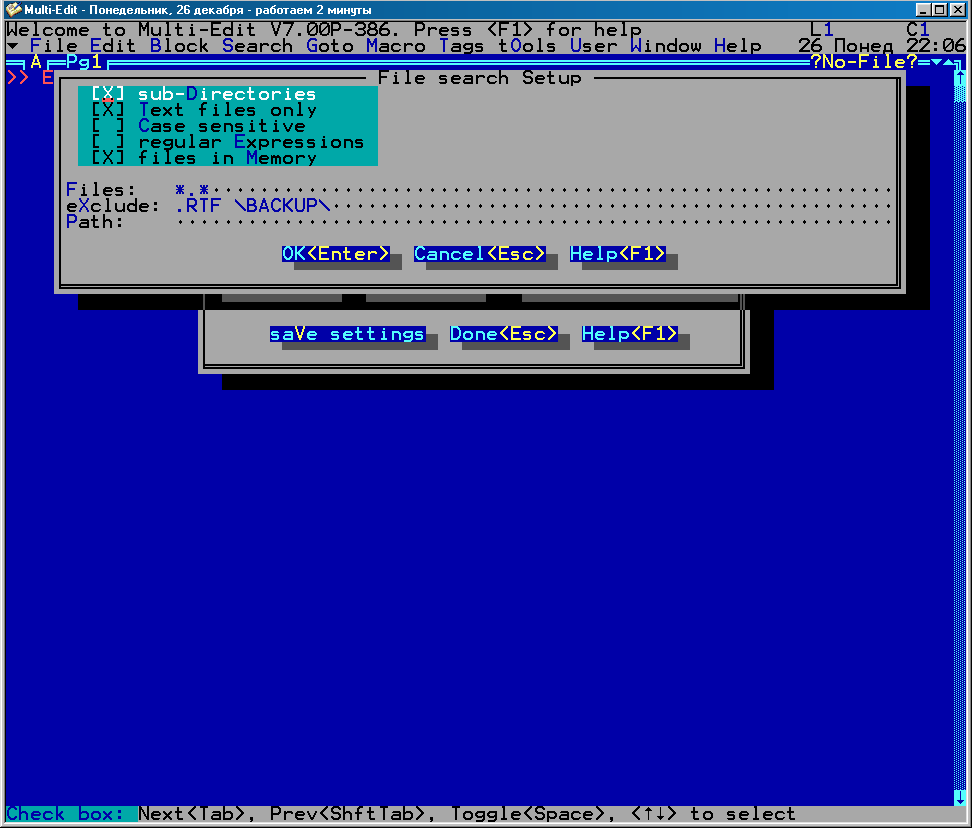Click the Multi-Edit title bar app icon
Screen dimensions: 972x828
[13, 9]
